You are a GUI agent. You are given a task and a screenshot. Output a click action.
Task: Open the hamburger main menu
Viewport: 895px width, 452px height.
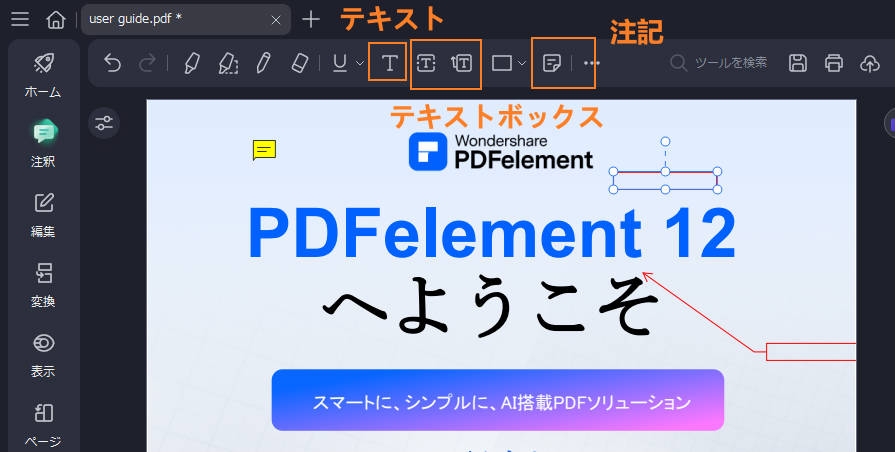[20, 19]
